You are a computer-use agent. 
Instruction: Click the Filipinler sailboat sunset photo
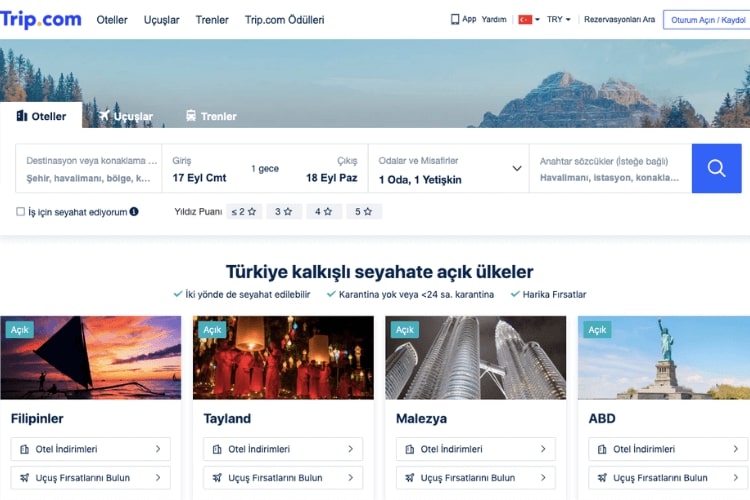(91, 357)
